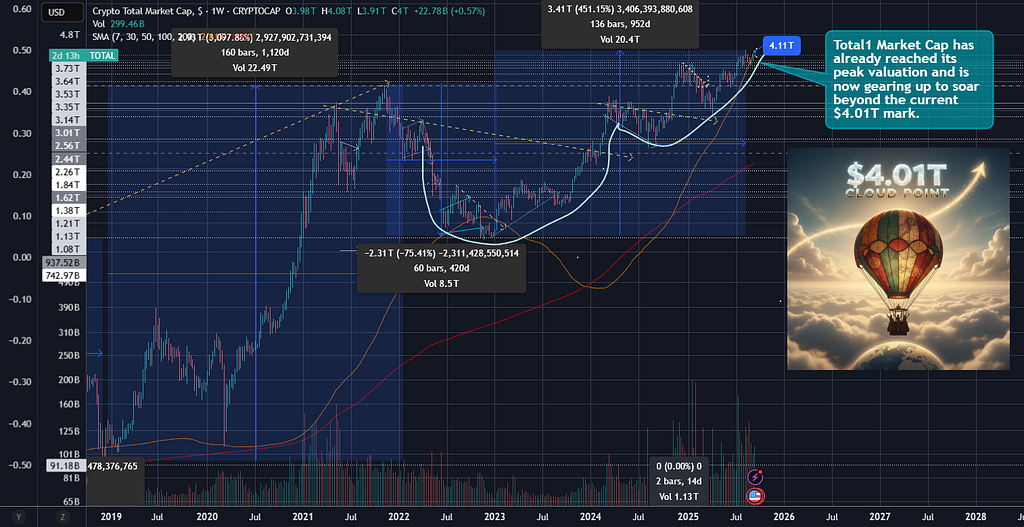Click the -75.41% price range info box
This screenshot has width=1024, height=527.
(442, 268)
